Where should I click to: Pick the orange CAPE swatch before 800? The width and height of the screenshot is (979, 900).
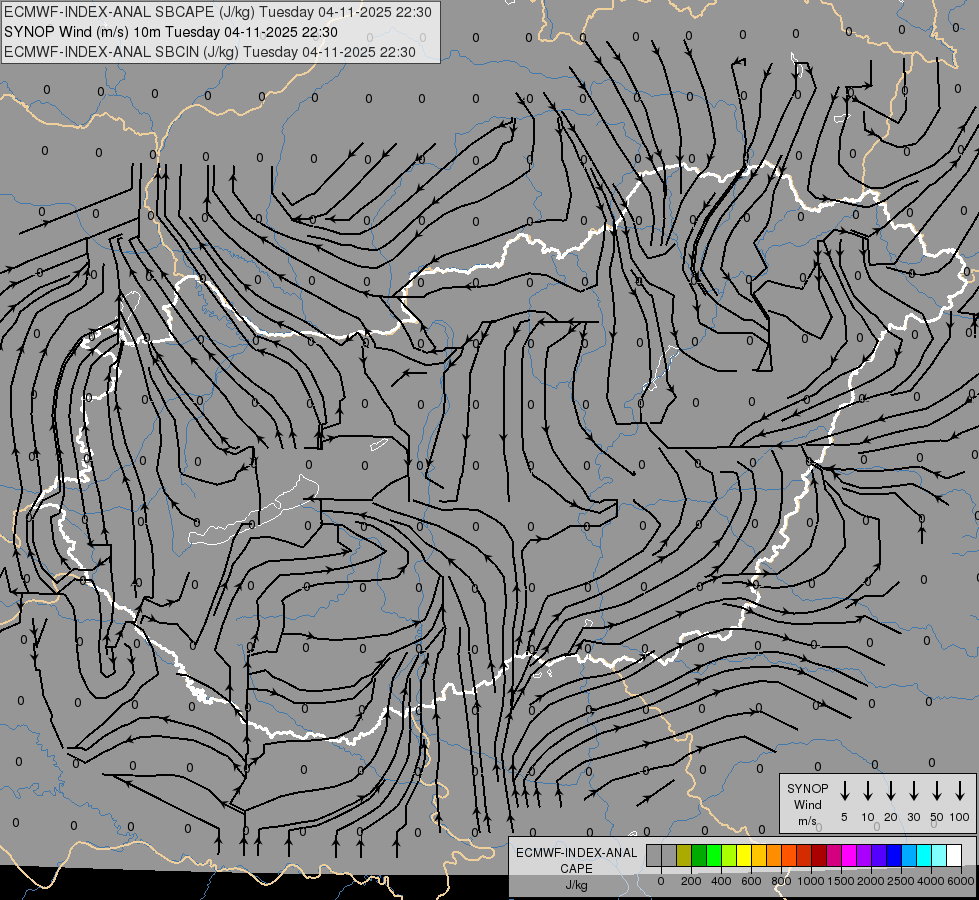pos(774,856)
